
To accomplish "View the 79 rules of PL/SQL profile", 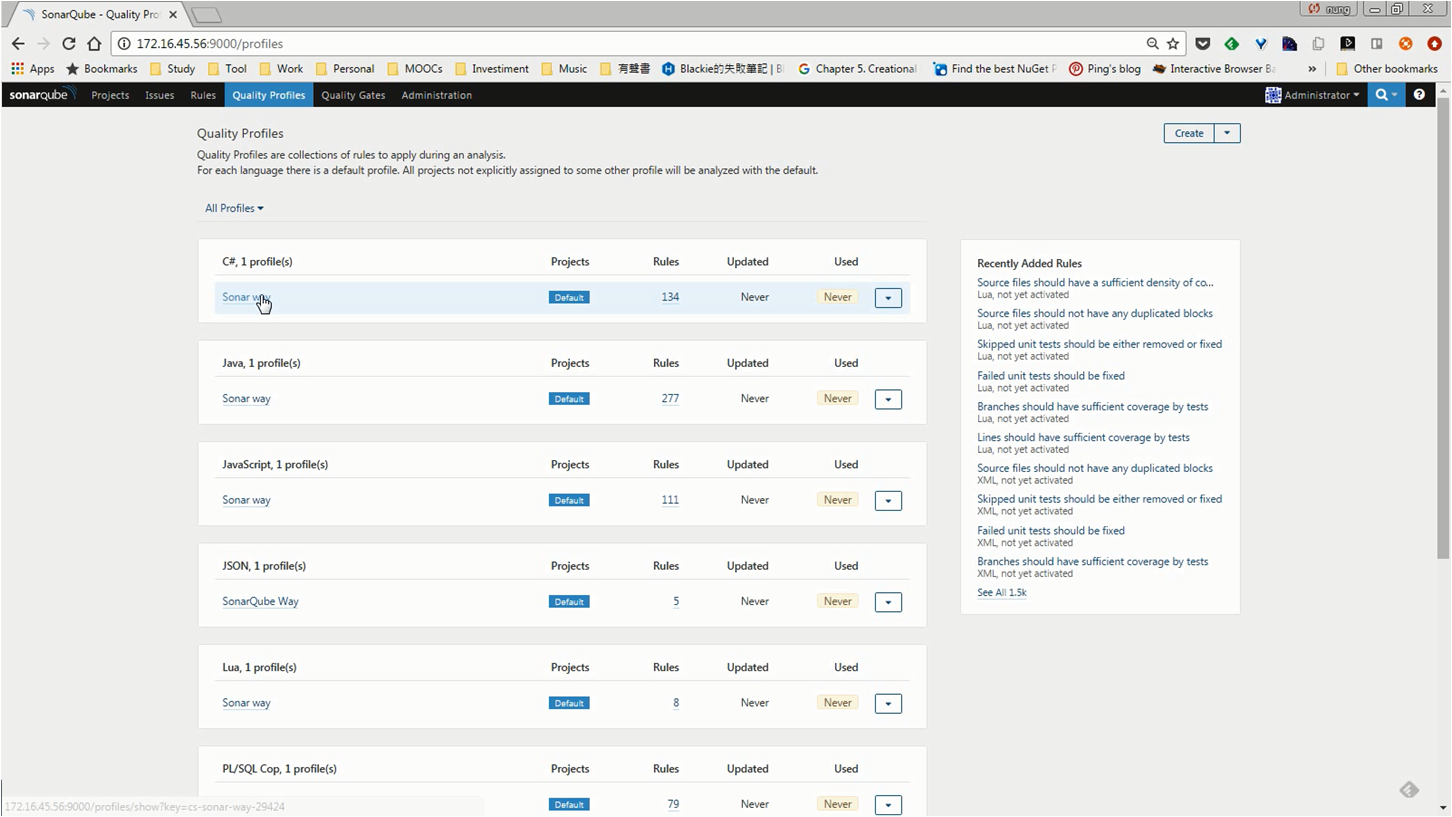I will [673, 804].
